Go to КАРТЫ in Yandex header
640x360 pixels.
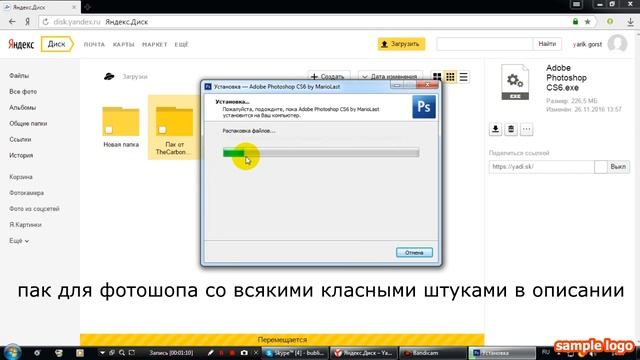[124, 44]
